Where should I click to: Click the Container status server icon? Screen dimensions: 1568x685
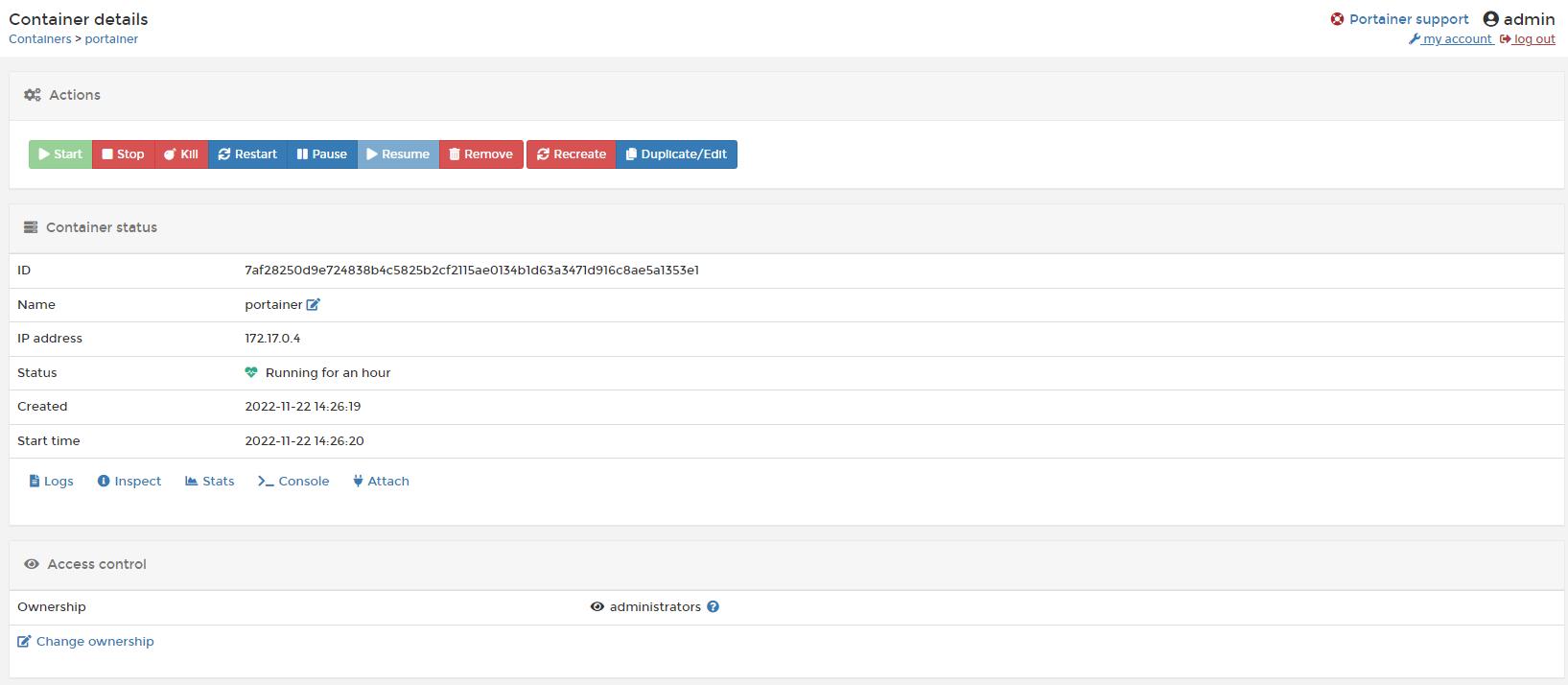[x=31, y=227]
